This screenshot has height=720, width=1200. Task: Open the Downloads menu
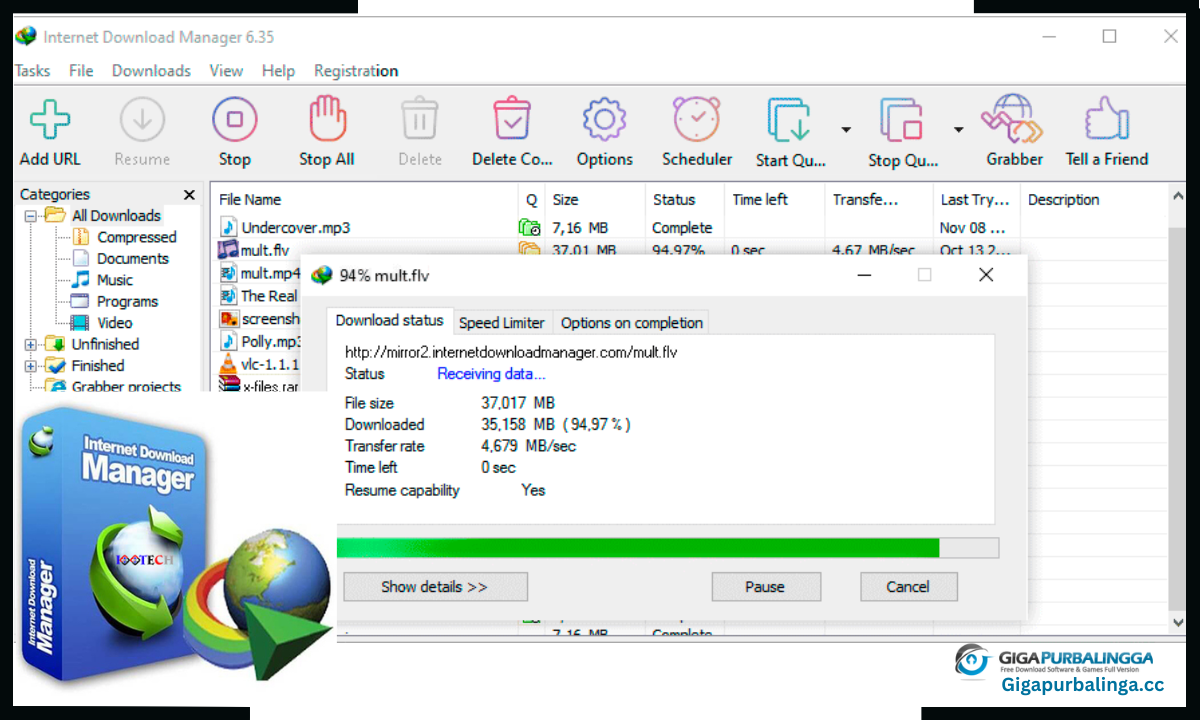coord(151,71)
